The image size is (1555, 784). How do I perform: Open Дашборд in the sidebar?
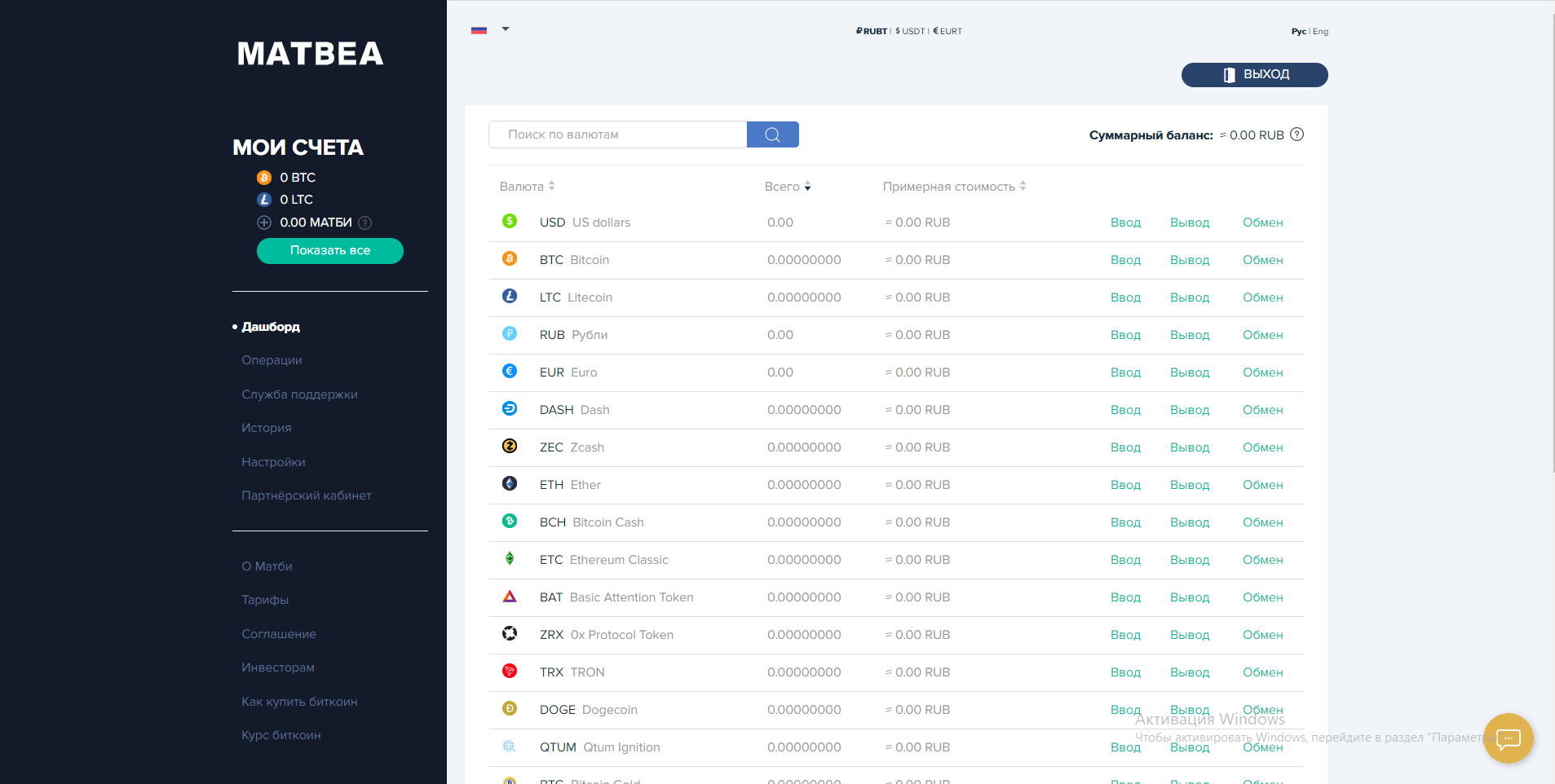[x=271, y=327]
